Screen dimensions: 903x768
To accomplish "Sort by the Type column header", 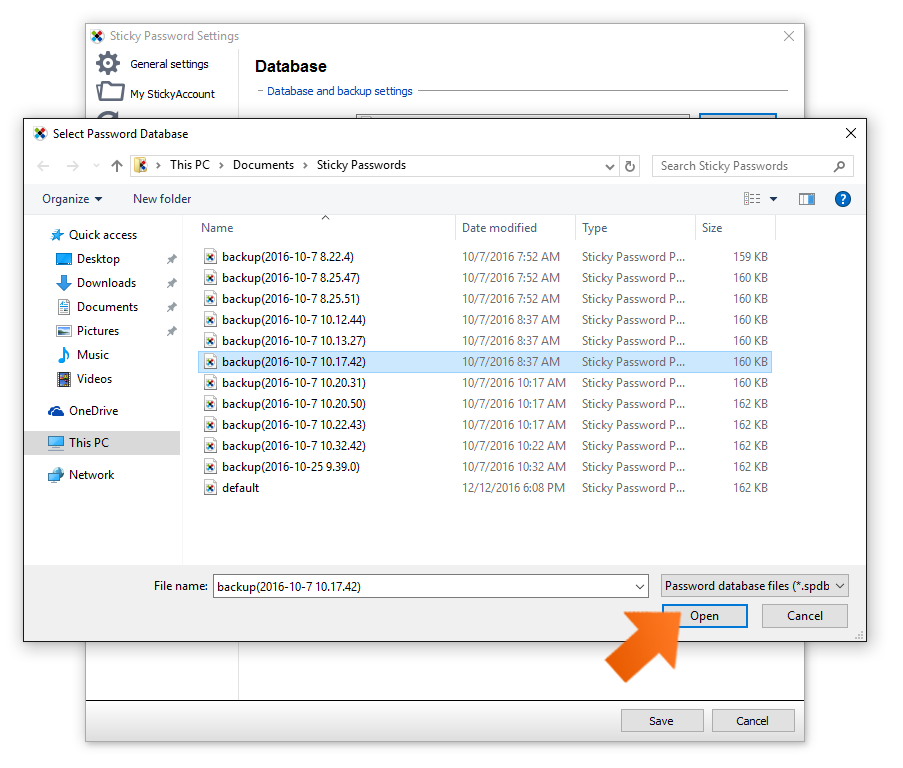I will [x=594, y=228].
